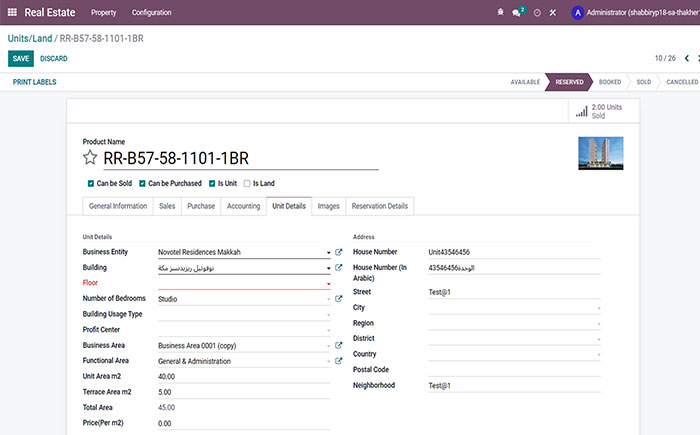
Task: Open the Country dropdown
Action: click(x=598, y=355)
